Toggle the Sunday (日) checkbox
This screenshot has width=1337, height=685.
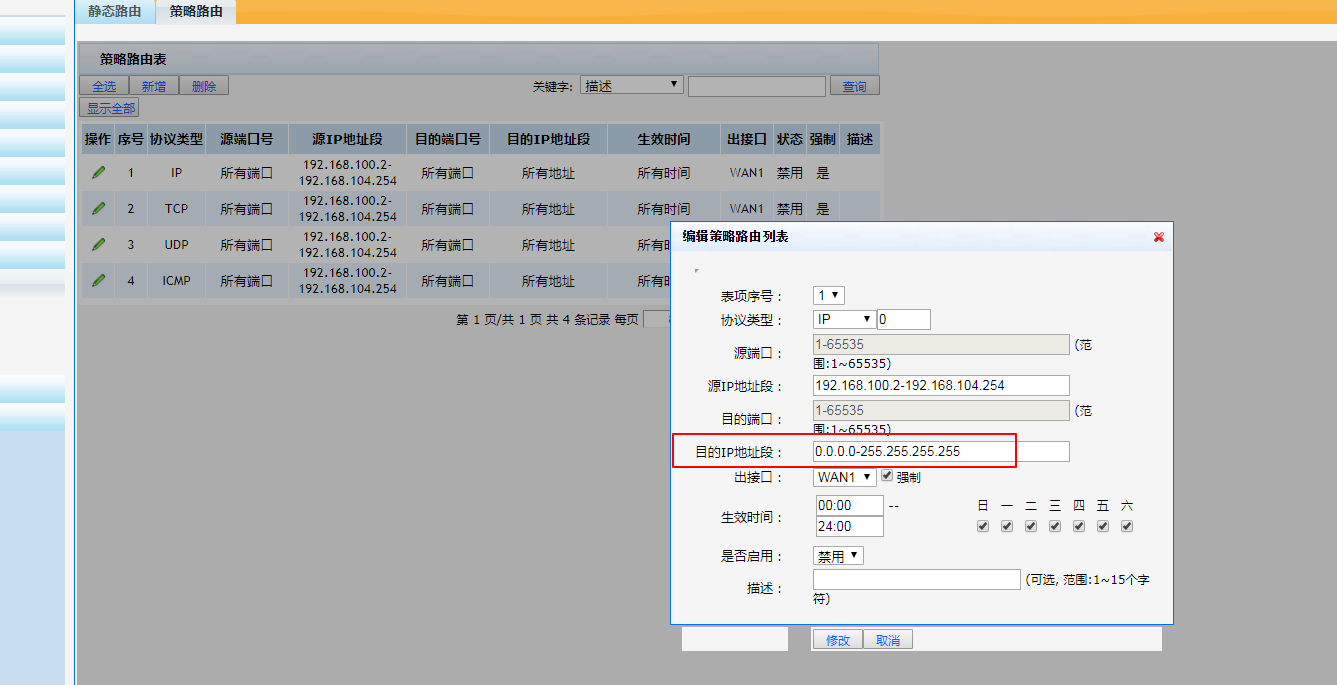pos(983,526)
